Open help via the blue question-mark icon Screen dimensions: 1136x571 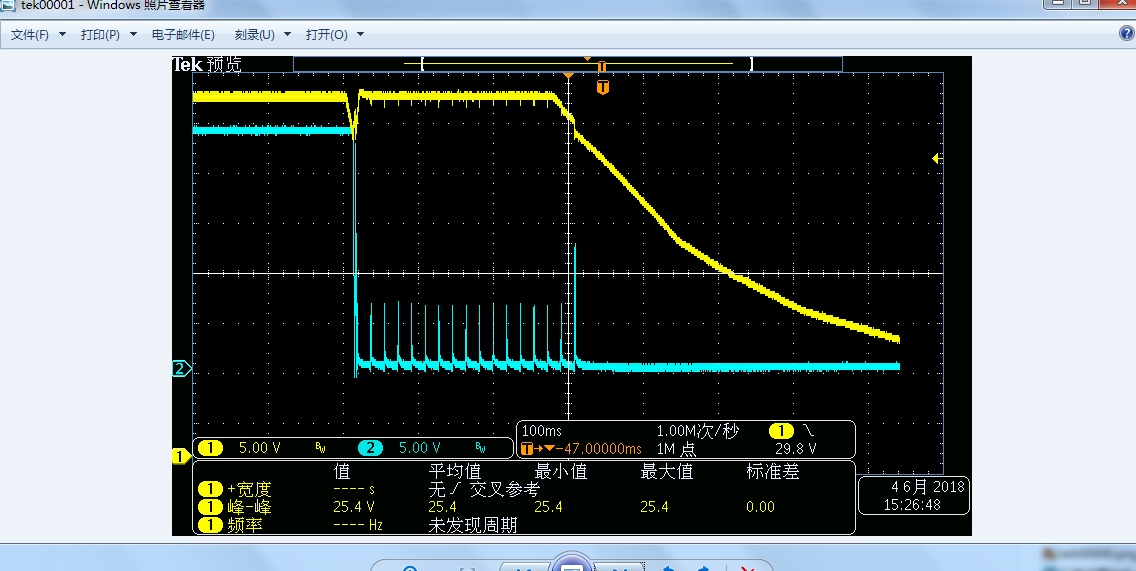(1127, 33)
